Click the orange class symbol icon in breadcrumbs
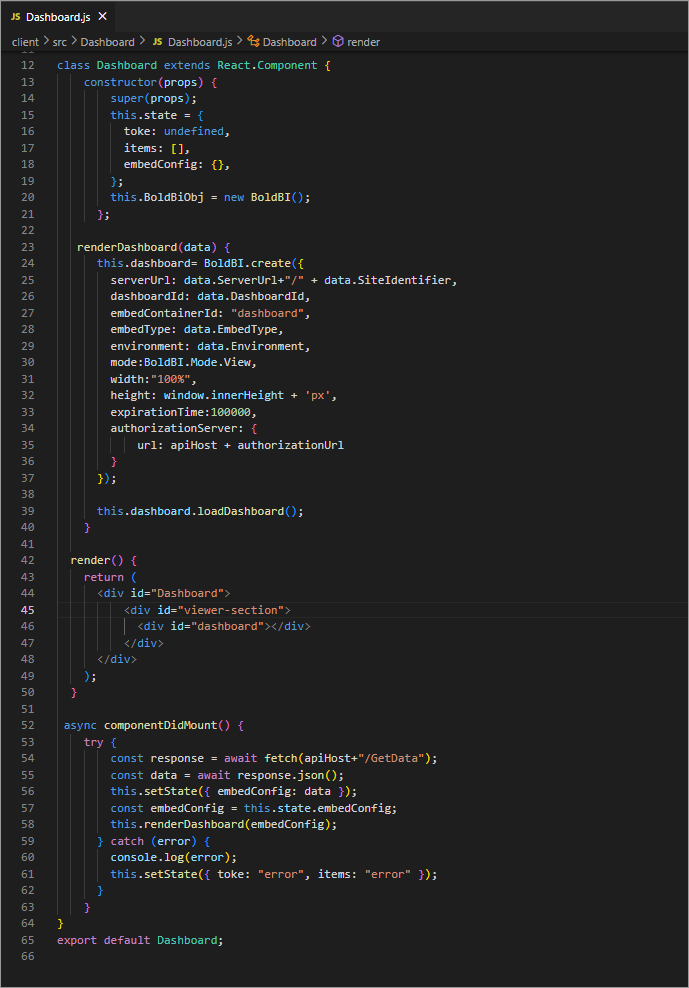Viewport: 689px width, 988px height. (x=253, y=42)
